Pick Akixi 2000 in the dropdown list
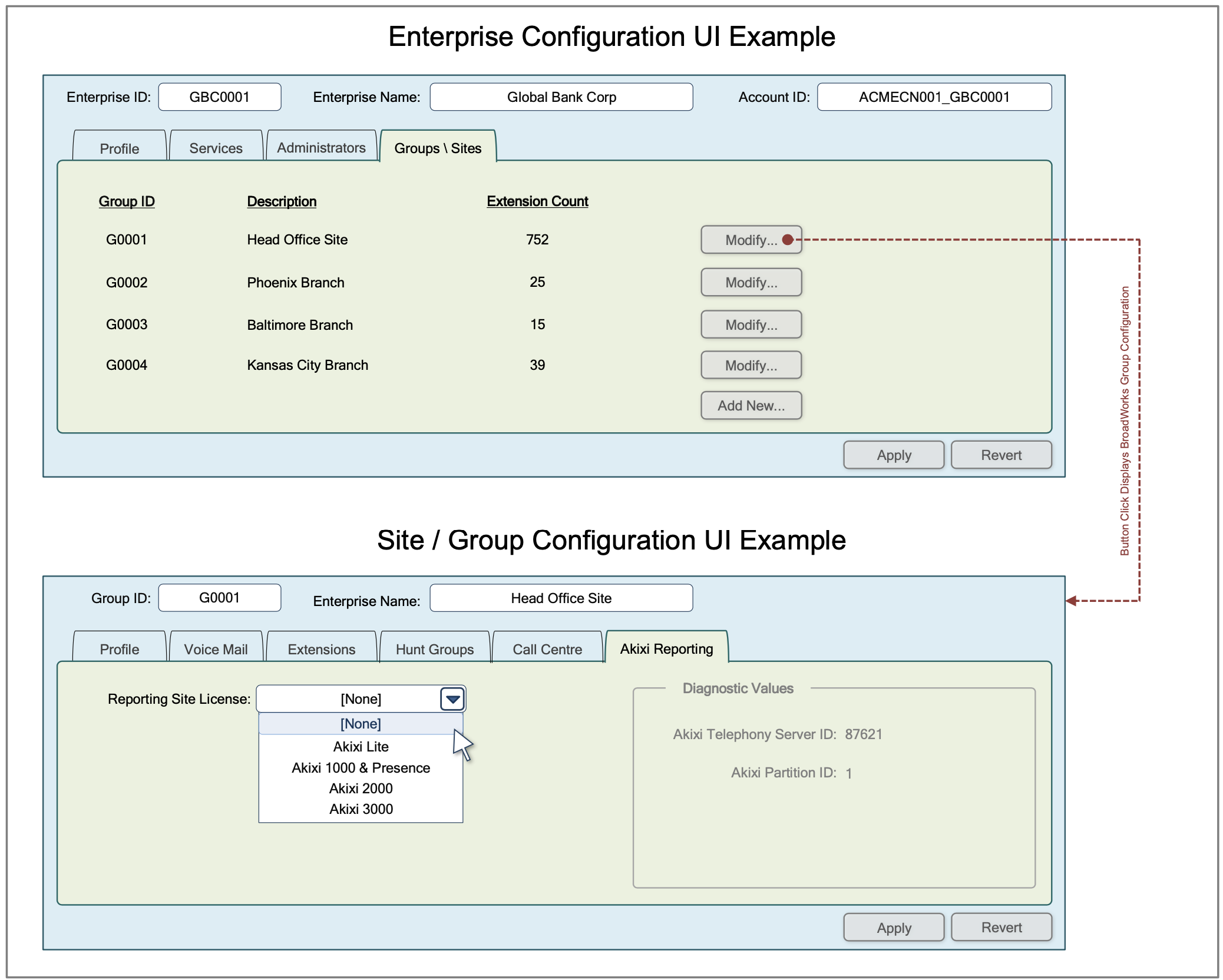Screen dimensions: 1223x980 [361, 789]
